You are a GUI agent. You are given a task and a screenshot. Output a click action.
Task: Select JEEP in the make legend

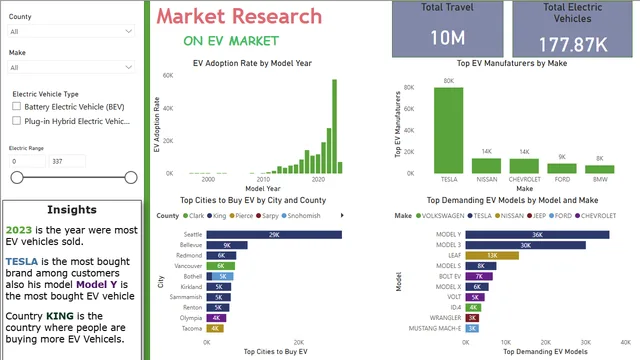pyautogui.click(x=536, y=216)
